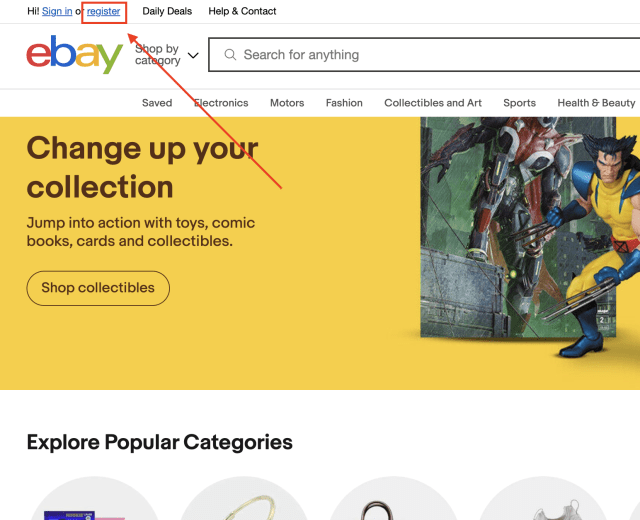Open the Electronics category

click(x=221, y=103)
